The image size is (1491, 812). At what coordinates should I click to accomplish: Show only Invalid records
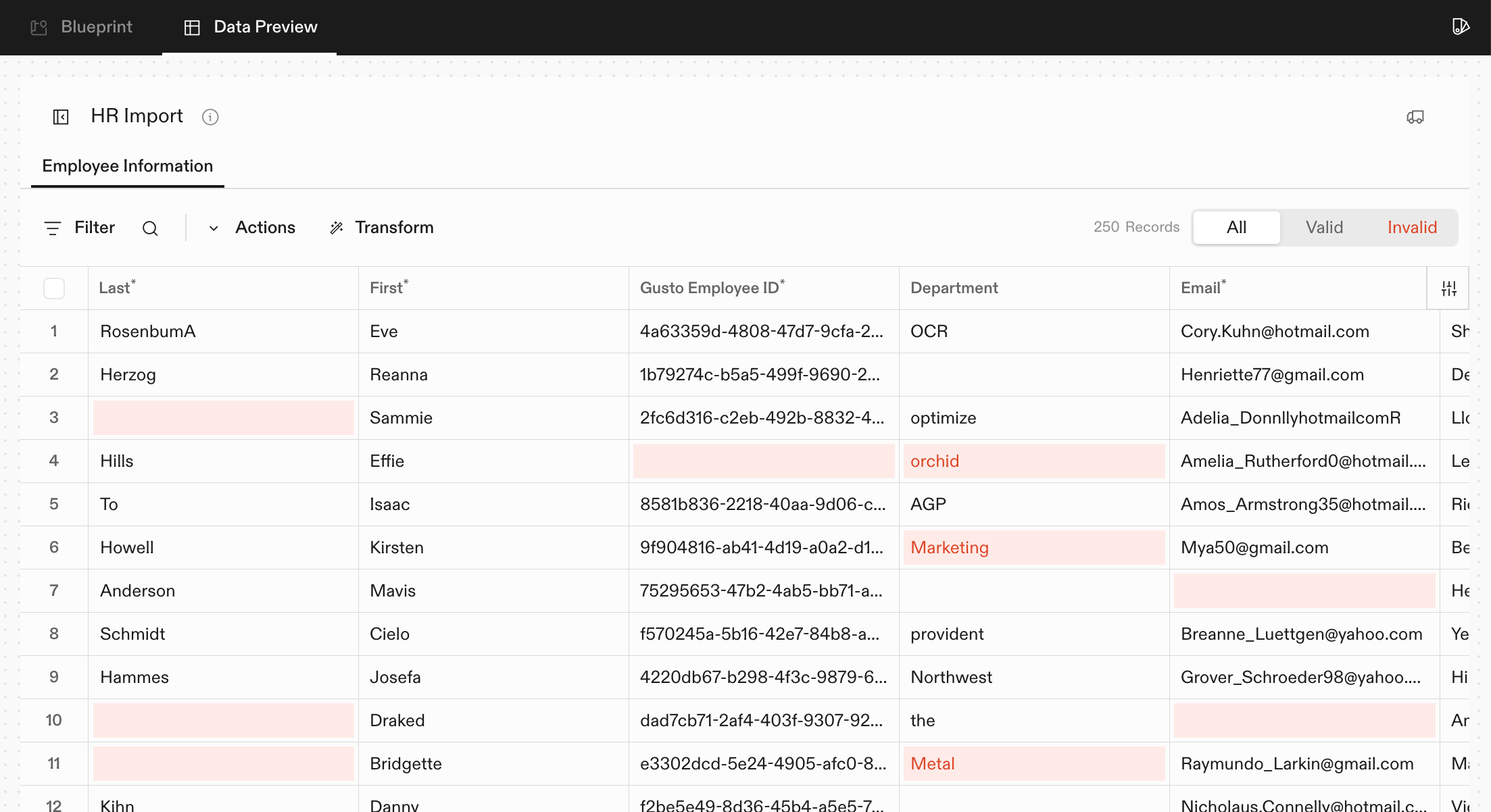click(1411, 228)
